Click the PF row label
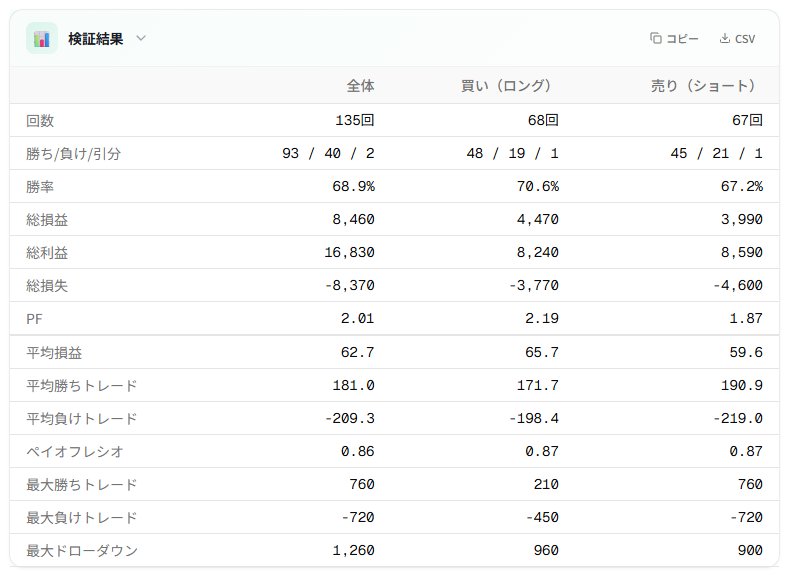The height and width of the screenshot is (575, 791). 35,318
